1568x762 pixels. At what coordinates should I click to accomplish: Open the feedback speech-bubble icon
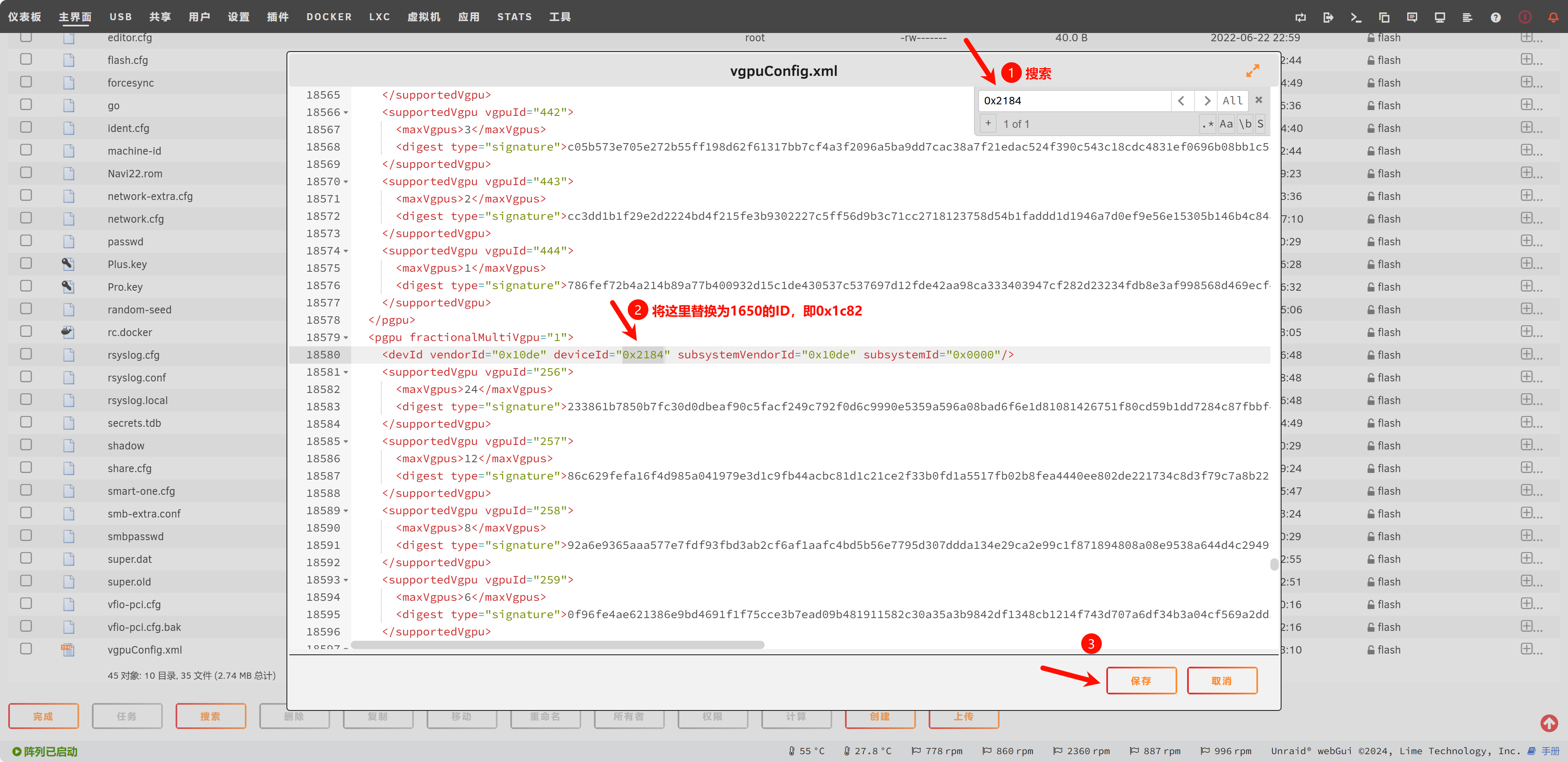(x=1411, y=17)
